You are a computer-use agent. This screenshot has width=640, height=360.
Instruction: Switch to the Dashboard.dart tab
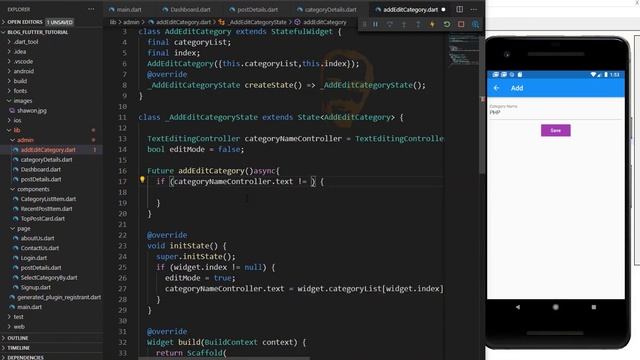point(186,9)
